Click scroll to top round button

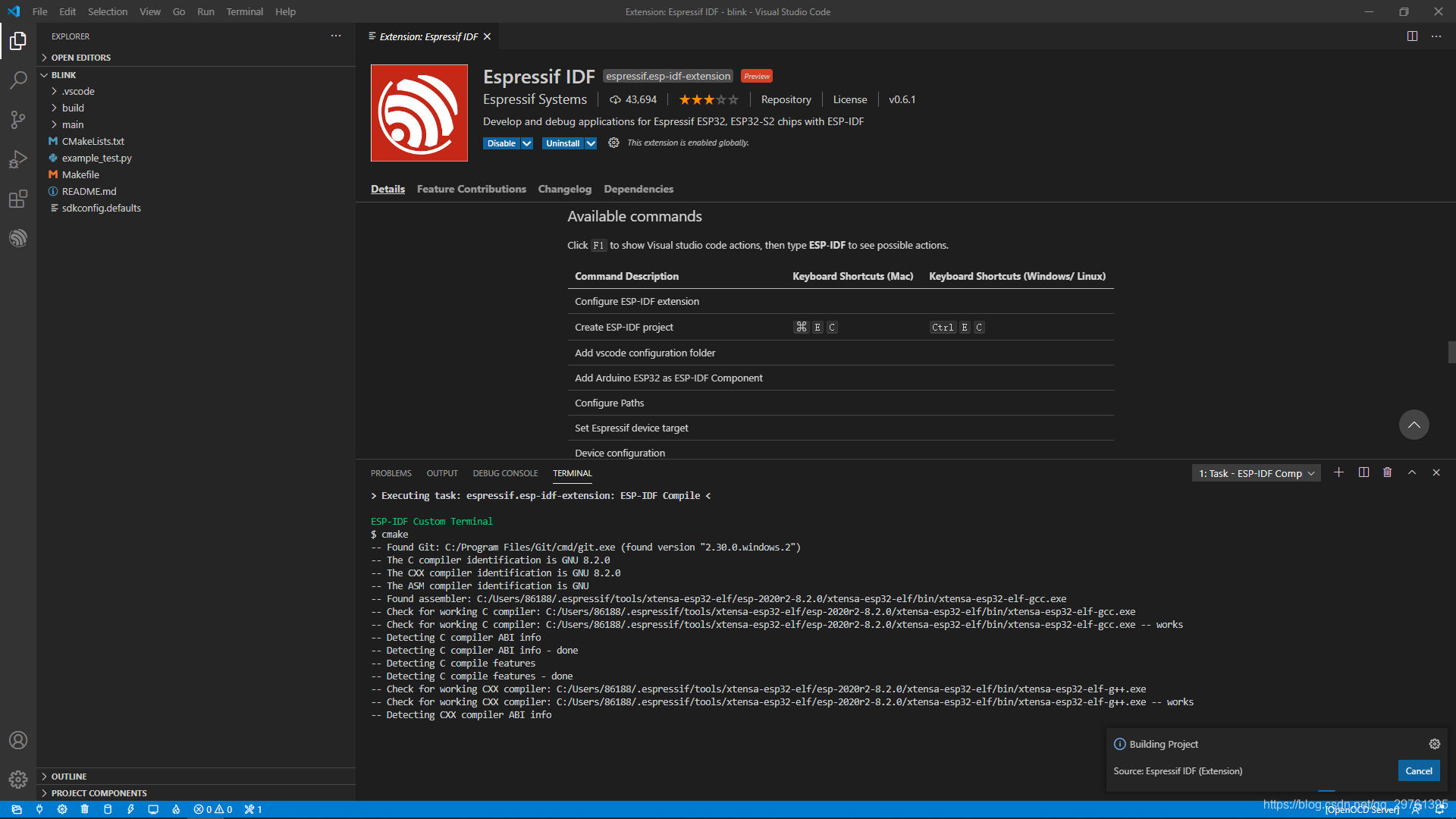tap(1414, 425)
